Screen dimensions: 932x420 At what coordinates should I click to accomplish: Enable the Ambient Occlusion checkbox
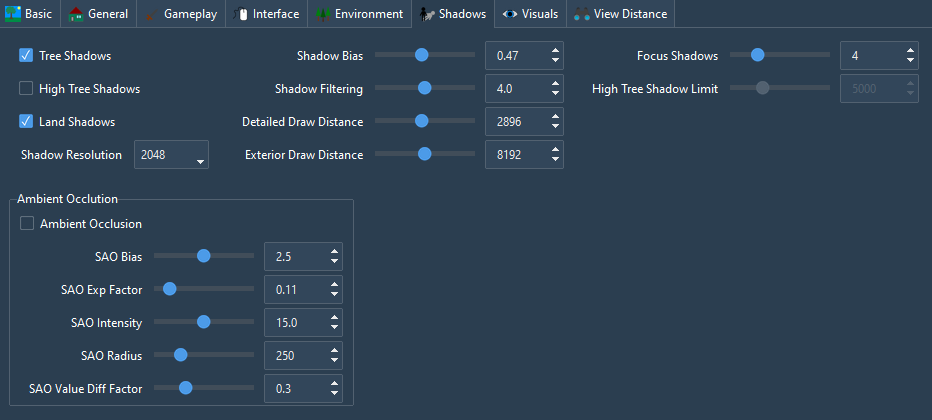27,223
